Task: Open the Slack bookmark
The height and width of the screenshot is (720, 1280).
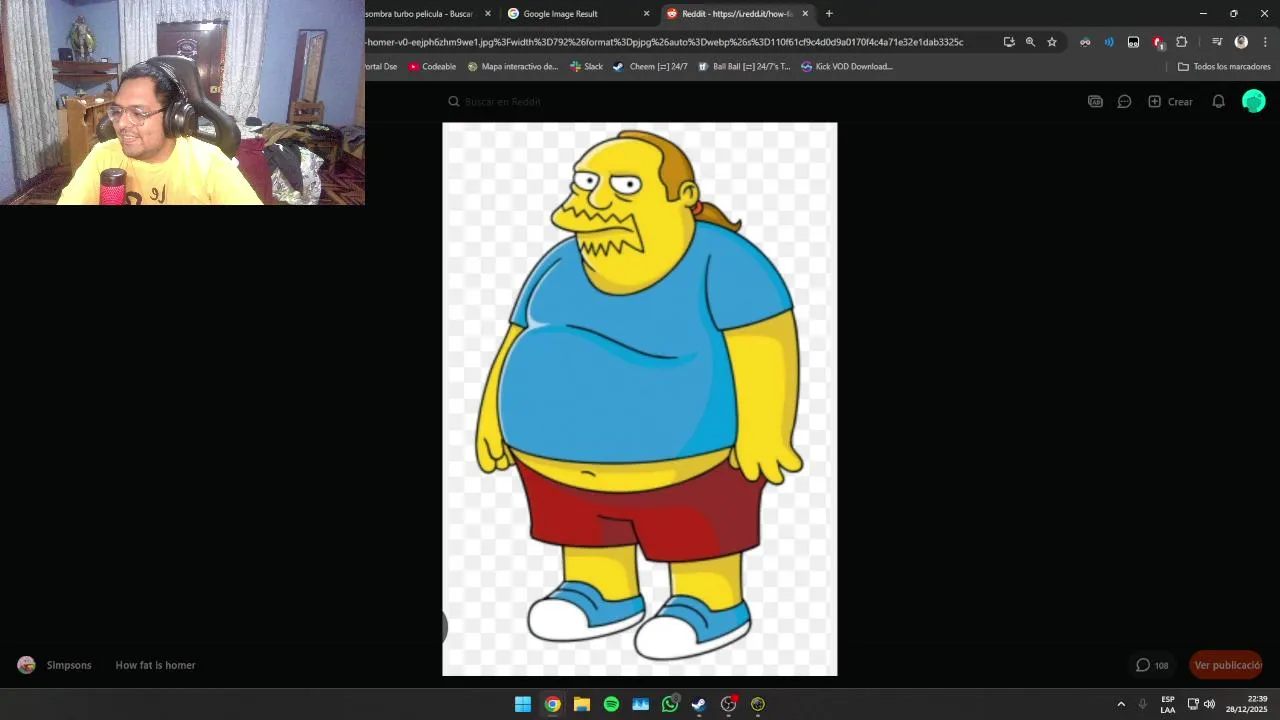Action: (x=586, y=67)
